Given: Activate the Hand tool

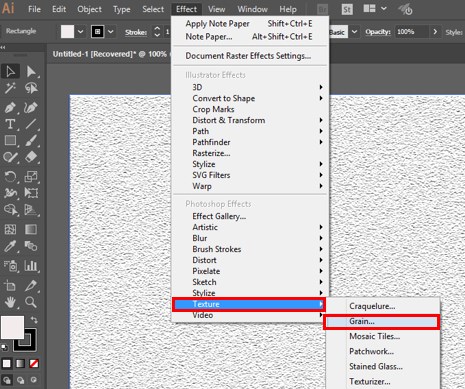Looking at the screenshot, I should pos(10,302).
